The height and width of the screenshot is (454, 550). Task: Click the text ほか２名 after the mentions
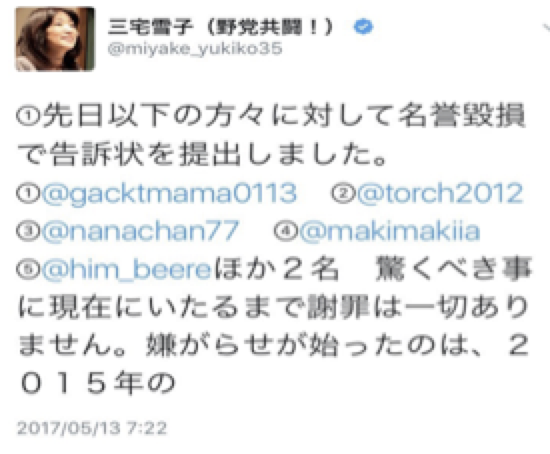[277, 270]
